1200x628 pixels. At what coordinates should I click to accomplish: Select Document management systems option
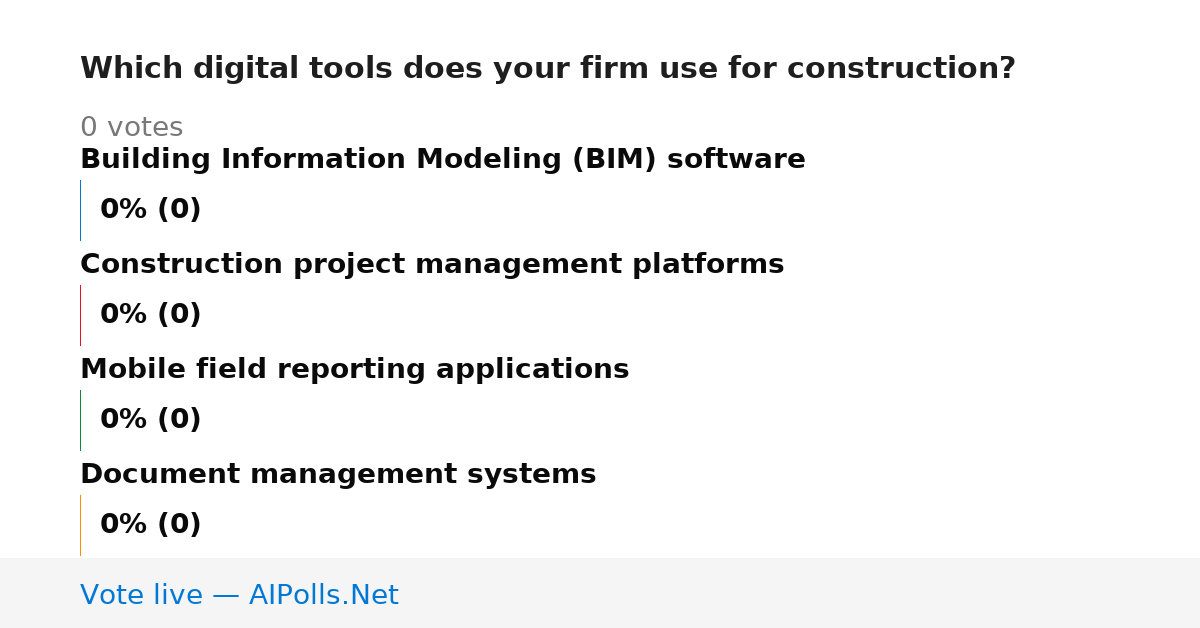point(338,475)
